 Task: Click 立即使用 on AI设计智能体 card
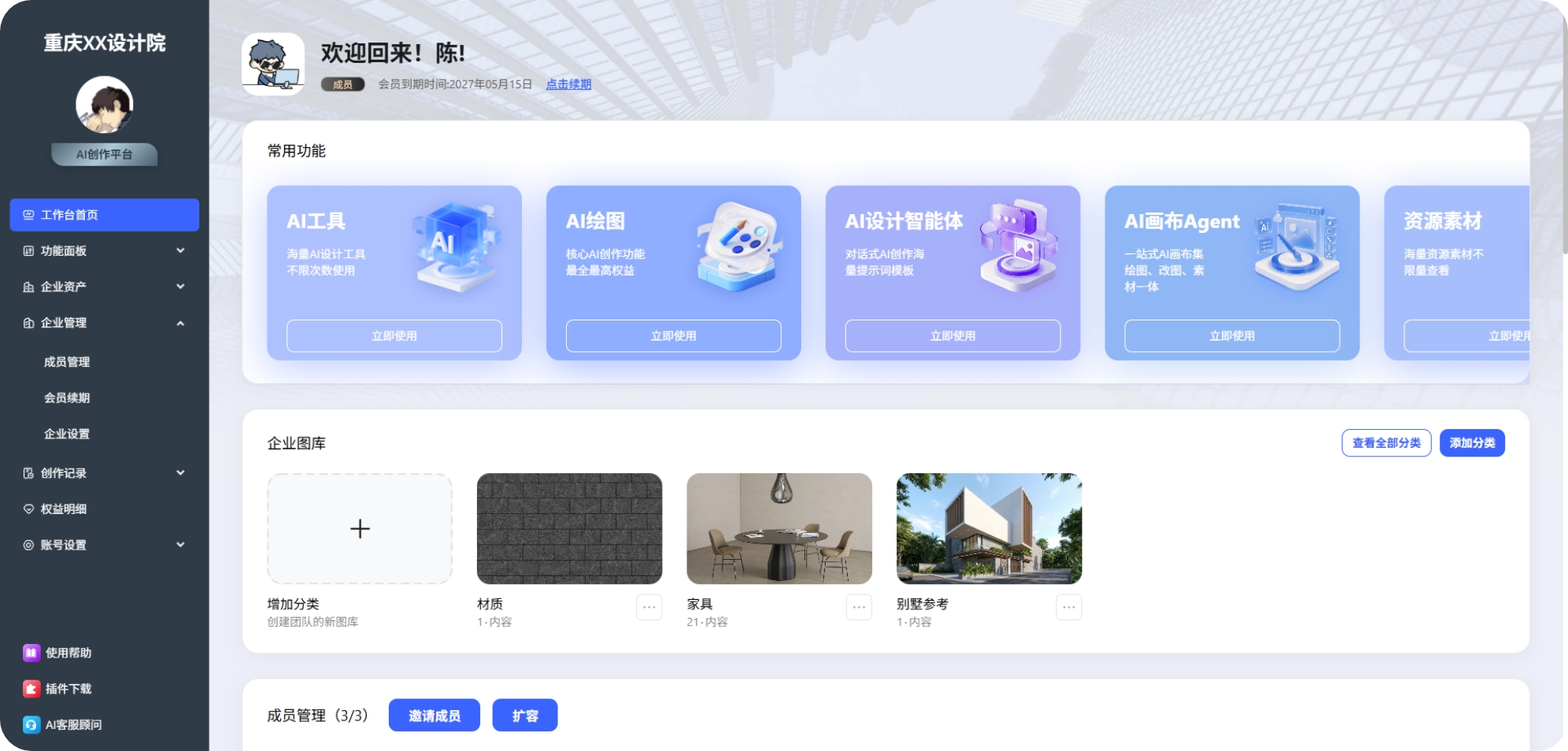[x=953, y=336]
